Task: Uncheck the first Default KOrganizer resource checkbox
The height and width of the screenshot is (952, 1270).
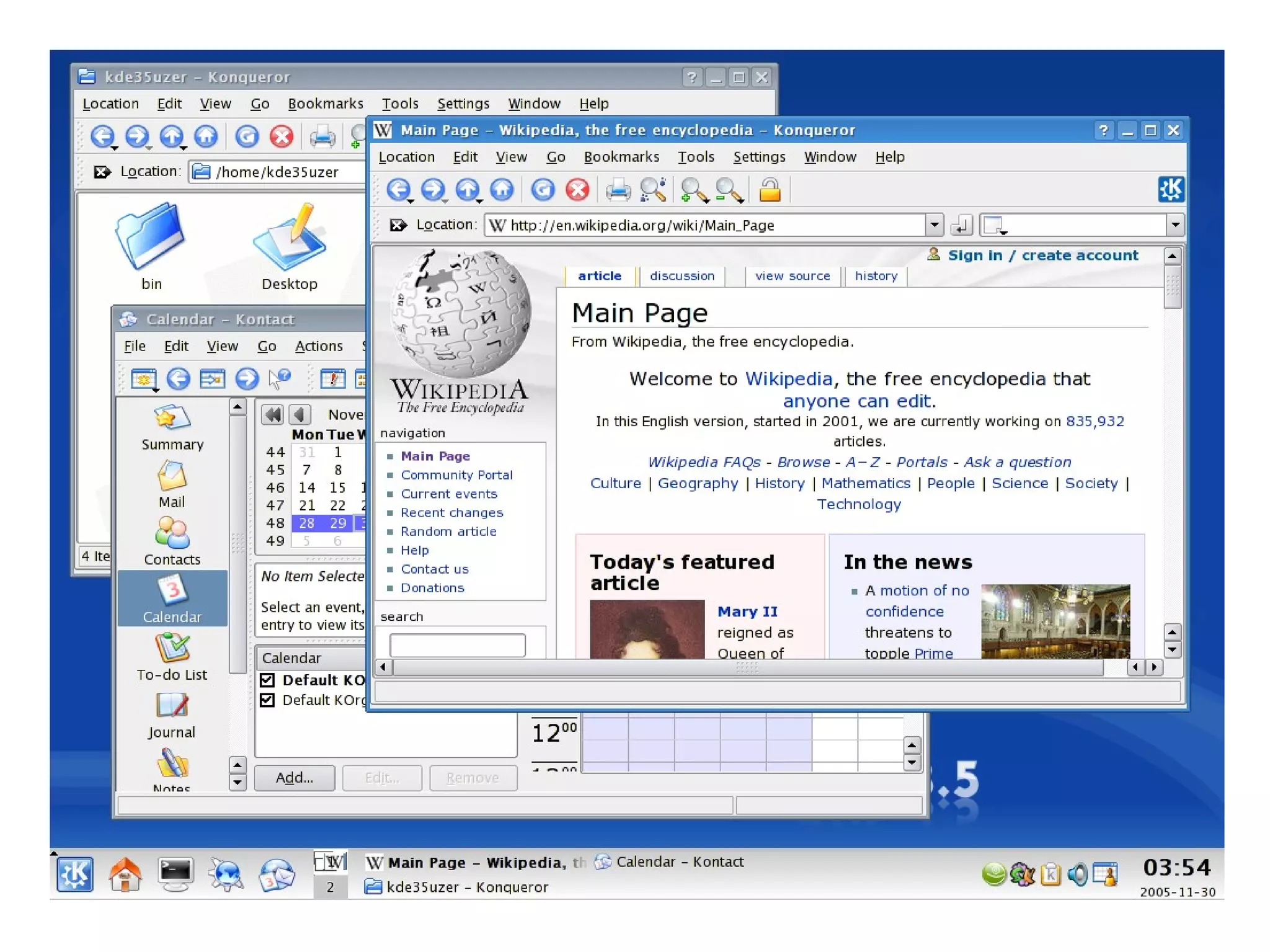Action: coord(267,680)
